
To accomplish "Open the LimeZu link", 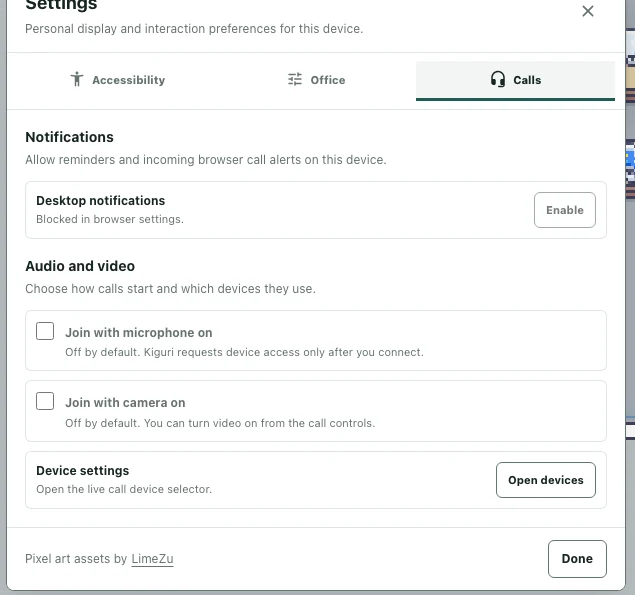I will (x=152, y=559).
